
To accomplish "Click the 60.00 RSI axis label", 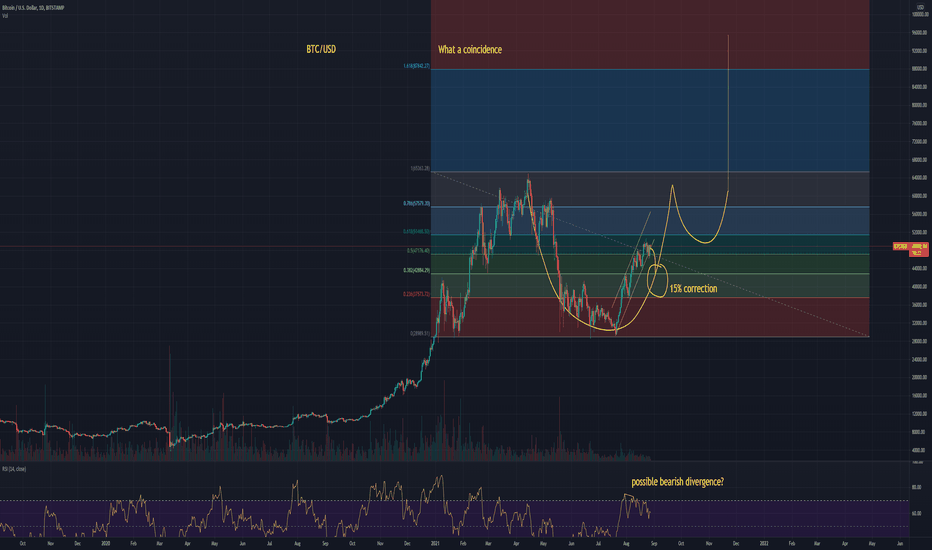I will coord(917,513).
